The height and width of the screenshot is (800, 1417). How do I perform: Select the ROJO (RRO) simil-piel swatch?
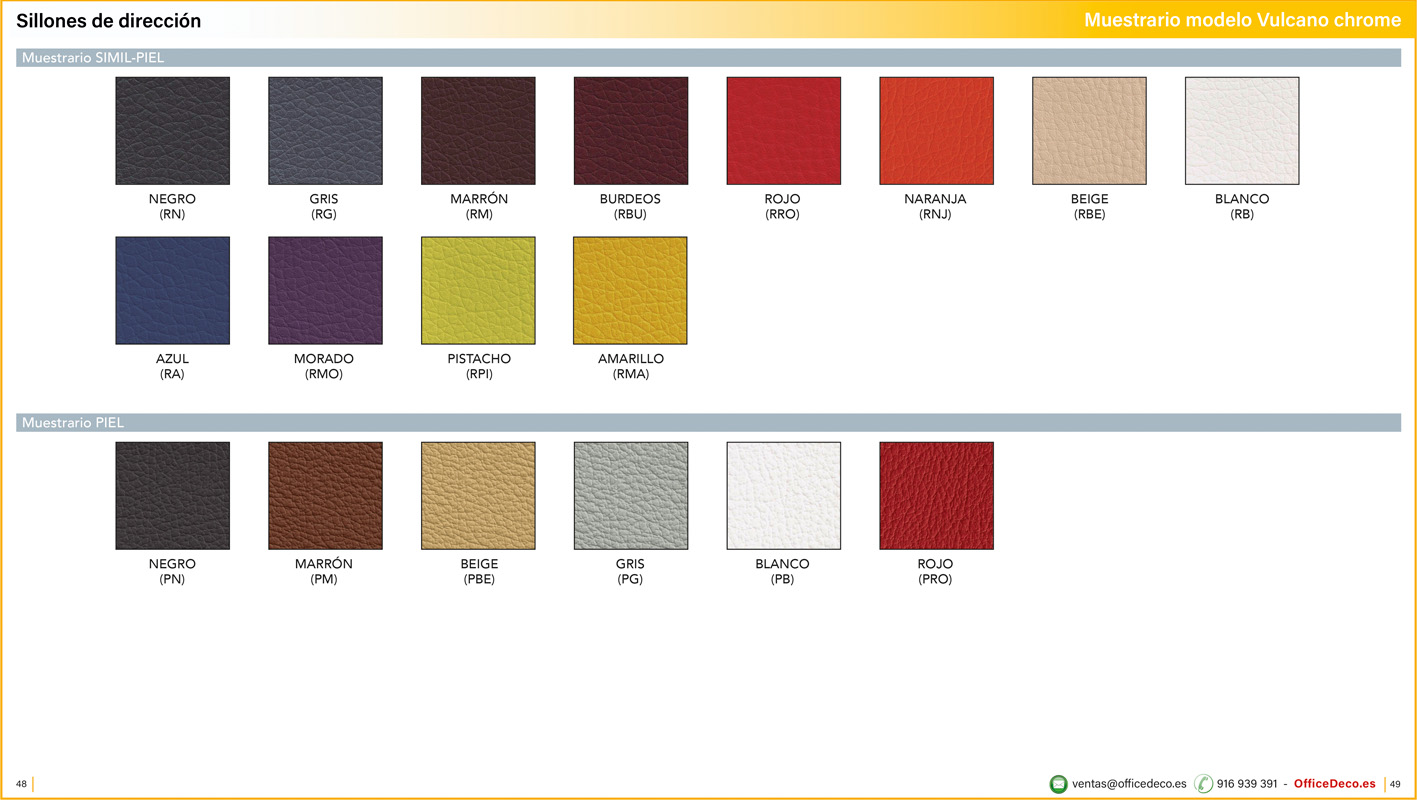tap(784, 131)
